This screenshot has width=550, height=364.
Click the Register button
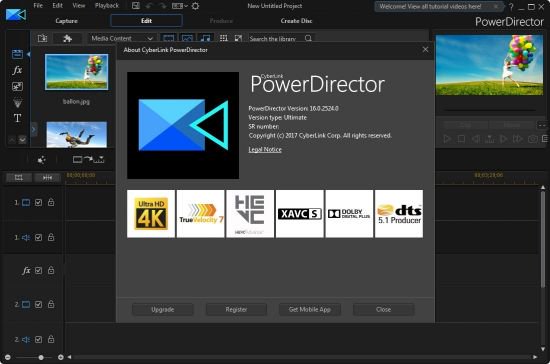(236, 309)
